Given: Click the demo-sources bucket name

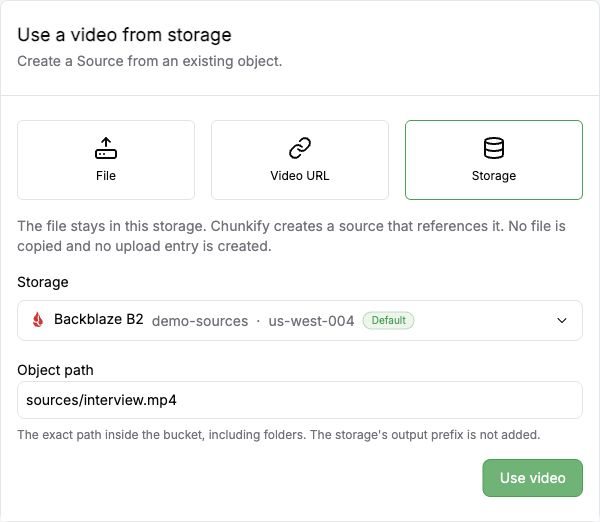Looking at the screenshot, I should pyautogui.click(x=200, y=321).
